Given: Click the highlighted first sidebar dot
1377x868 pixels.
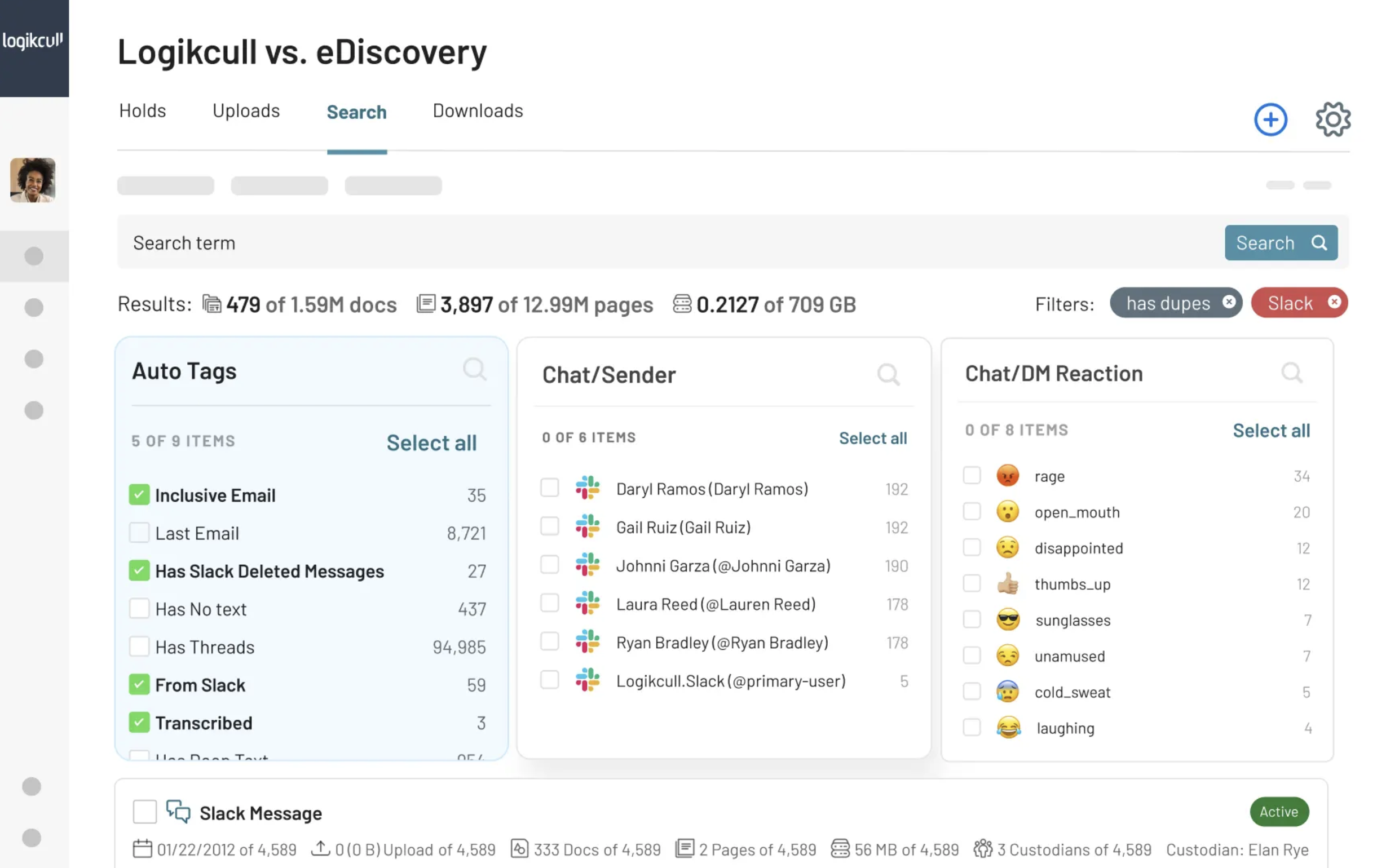Looking at the screenshot, I should [34, 256].
